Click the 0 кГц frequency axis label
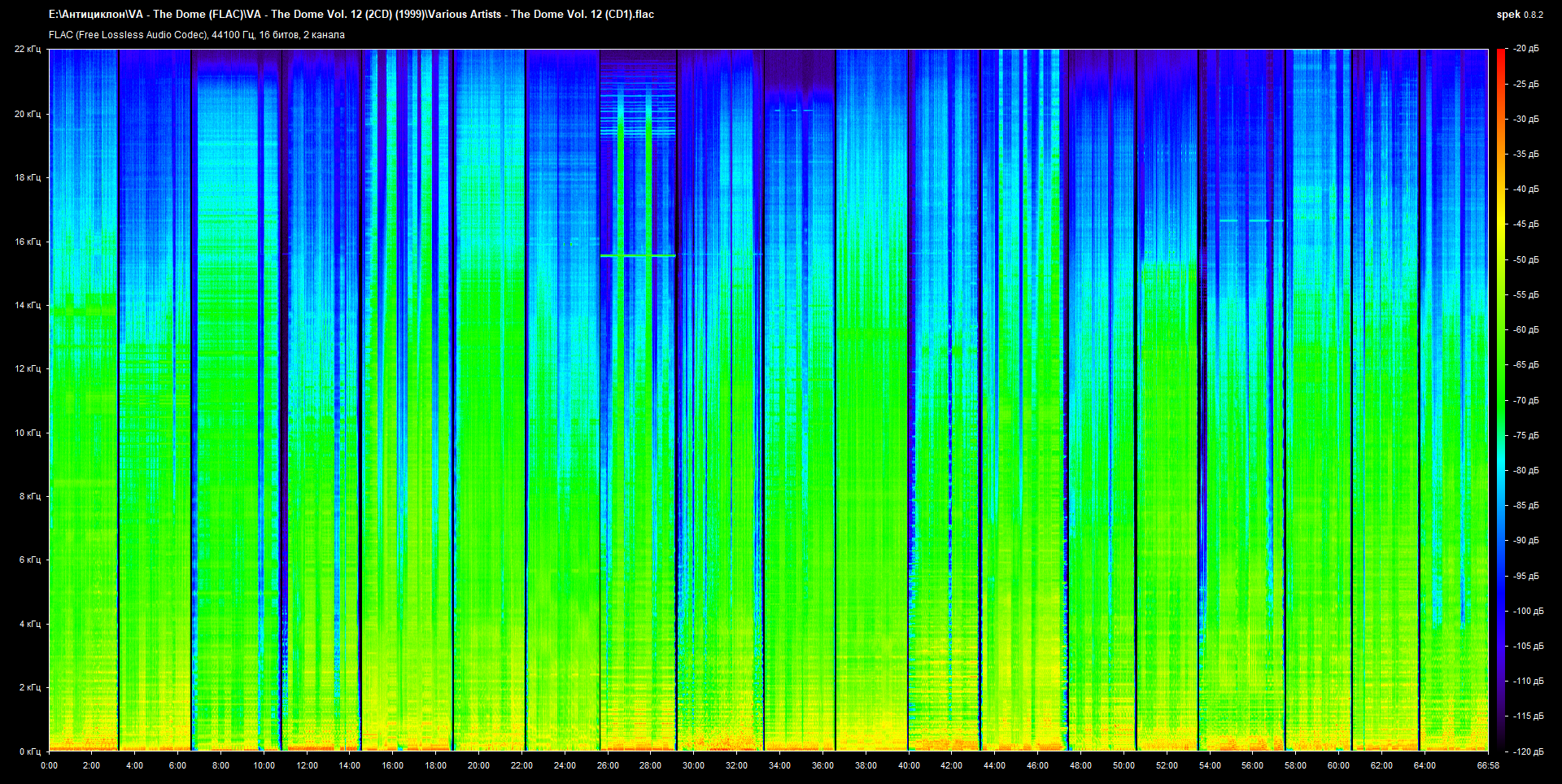Image resolution: width=1562 pixels, height=784 pixels. pyautogui.click(x=29, y=751)
